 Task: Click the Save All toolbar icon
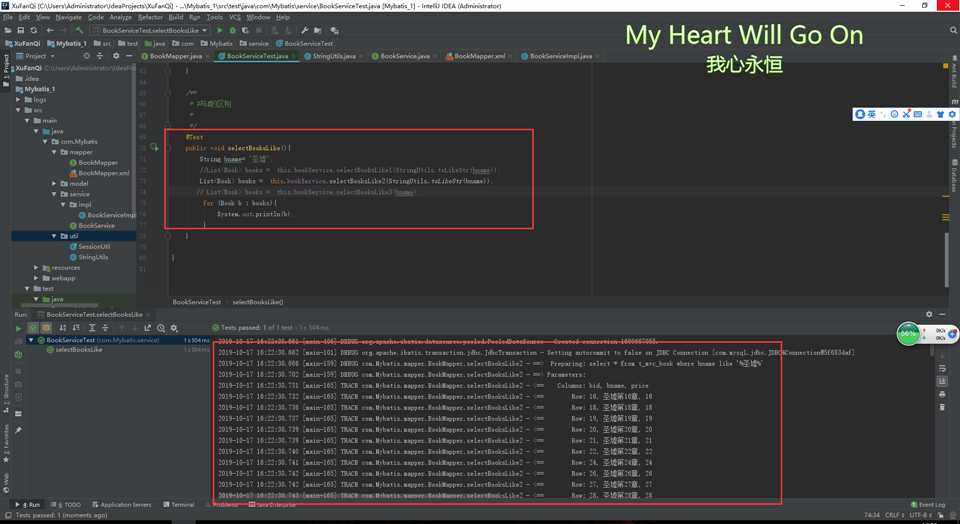[x=21, y=30]
